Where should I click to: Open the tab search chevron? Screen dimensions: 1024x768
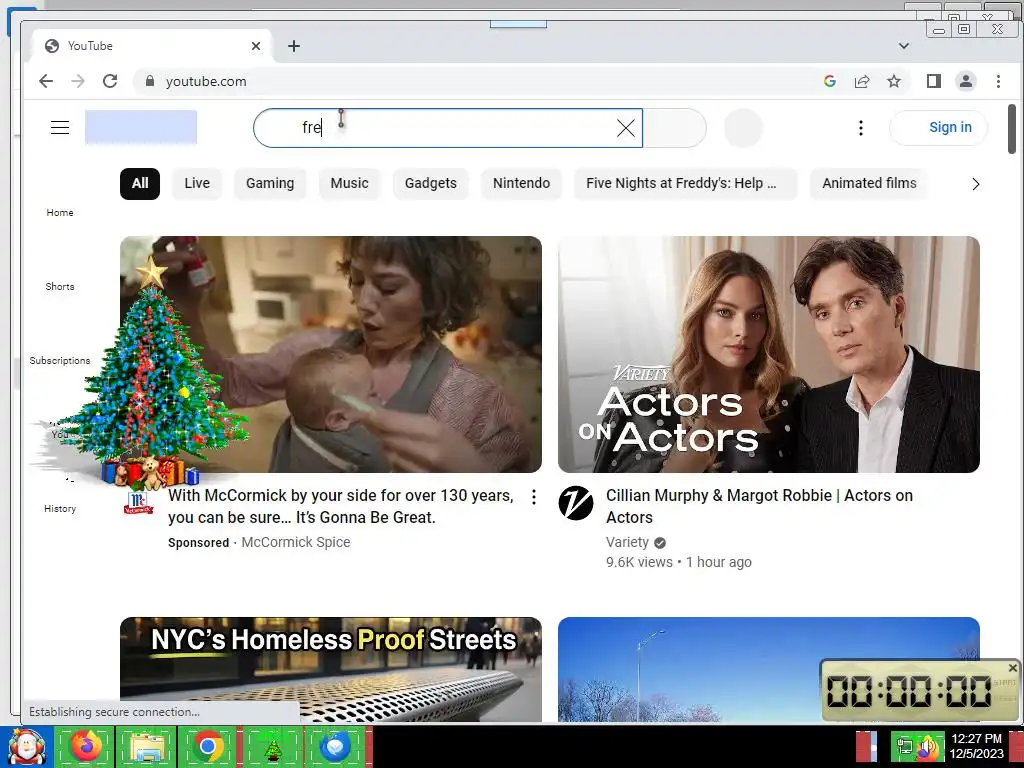[904, 46]
